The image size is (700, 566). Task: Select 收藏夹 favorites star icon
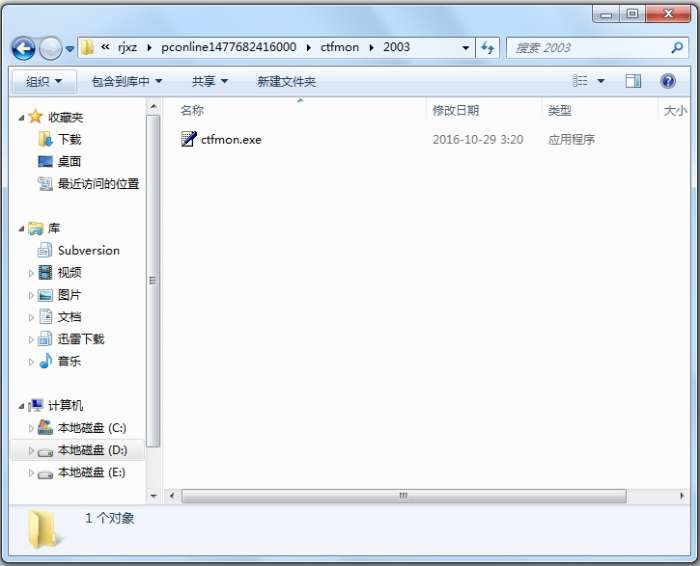pos(35,117)
